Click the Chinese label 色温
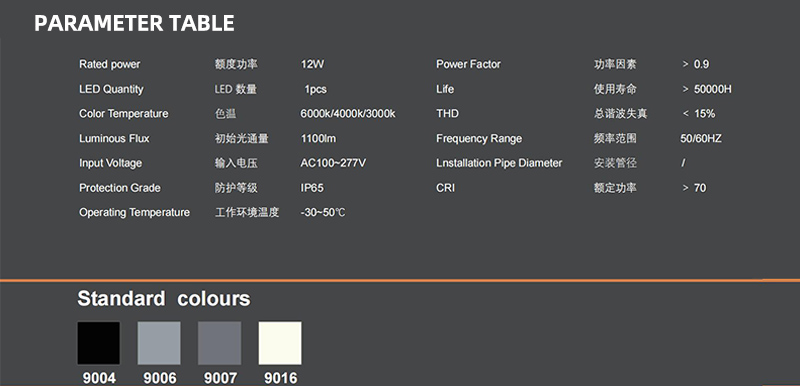 coord(226,114)
